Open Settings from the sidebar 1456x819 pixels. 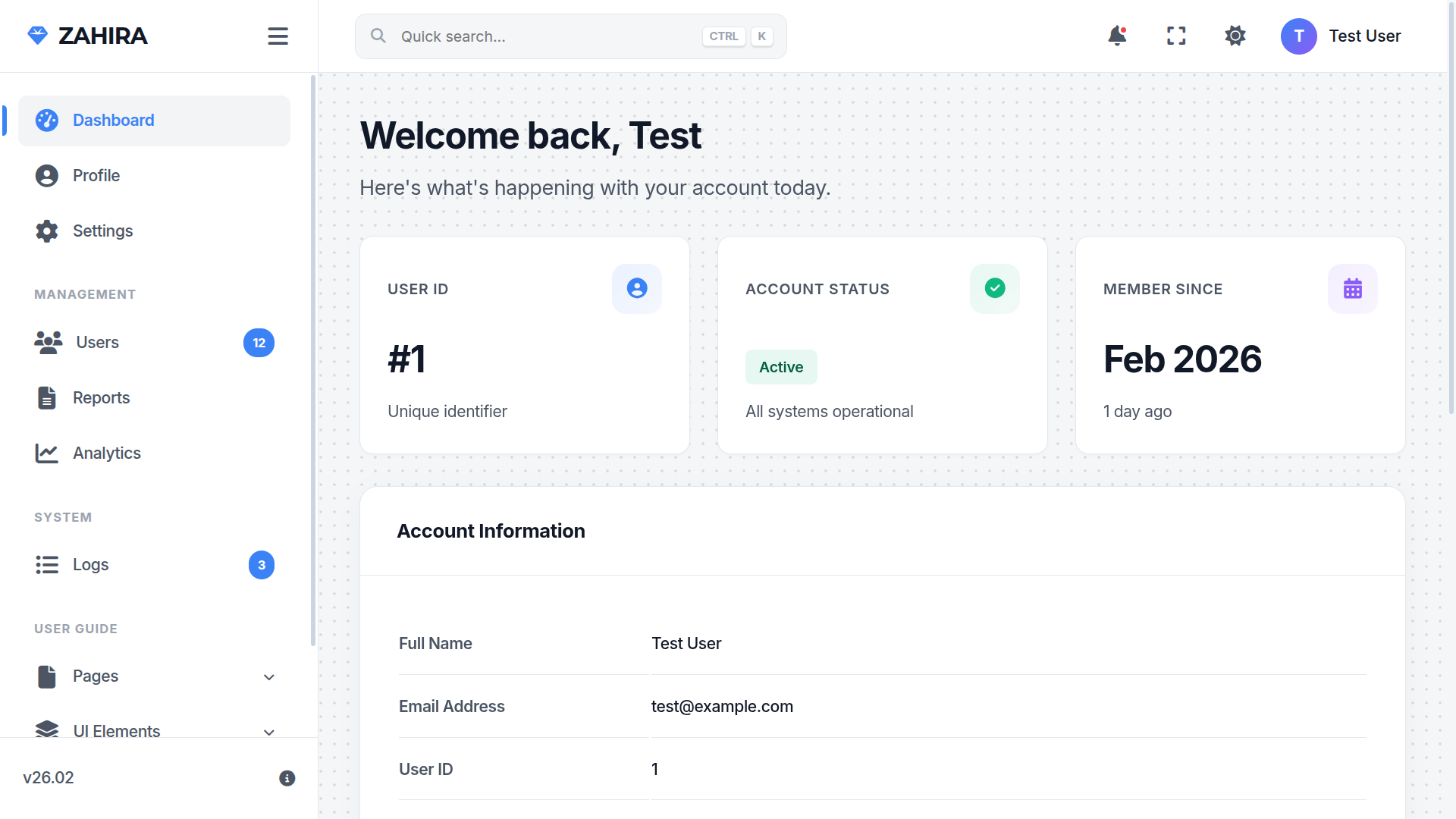point(102,231)
